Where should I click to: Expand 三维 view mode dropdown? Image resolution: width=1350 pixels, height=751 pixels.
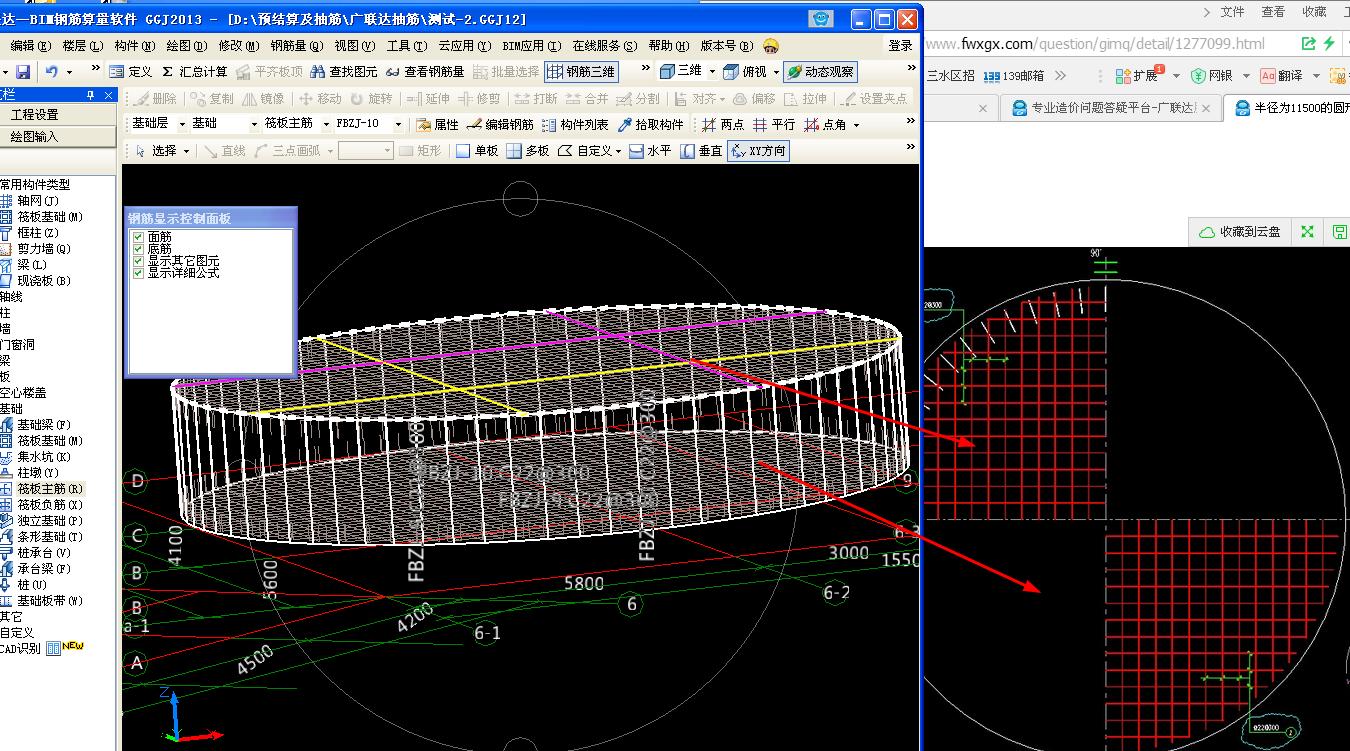click(x=712, y=72)
